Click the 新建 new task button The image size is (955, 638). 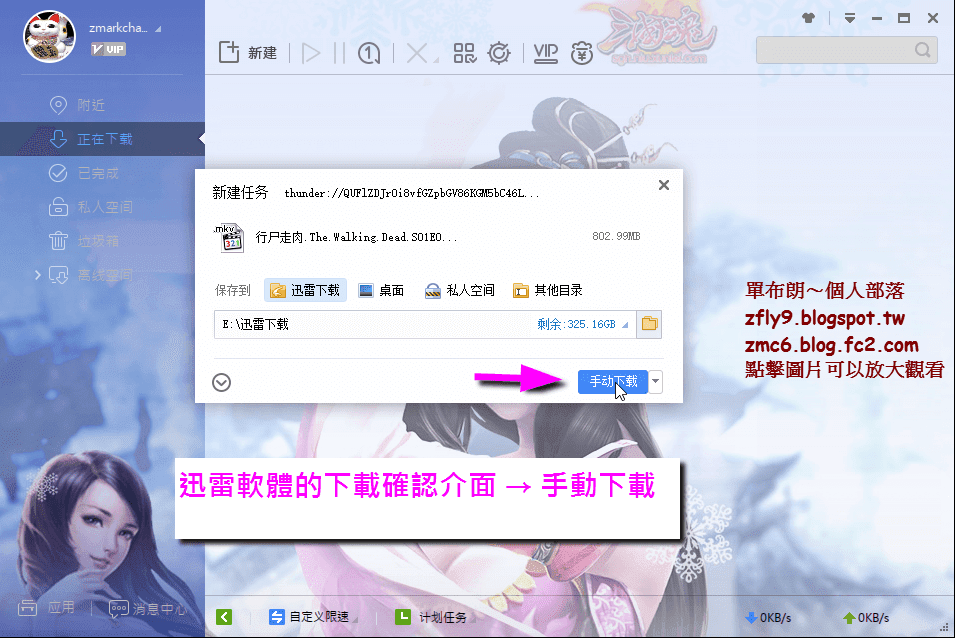pyautogui.click(x=248, y=53)
